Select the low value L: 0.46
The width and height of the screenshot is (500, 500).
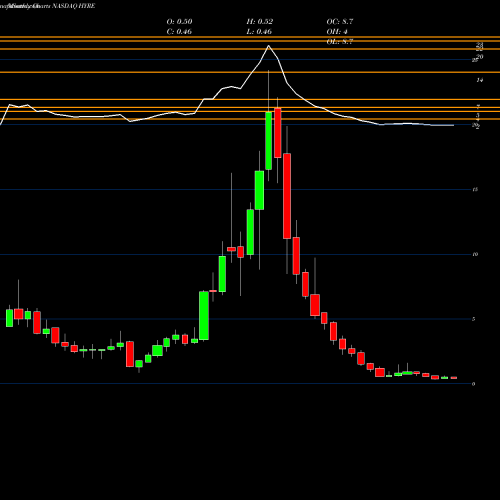[x=259, y=32]
